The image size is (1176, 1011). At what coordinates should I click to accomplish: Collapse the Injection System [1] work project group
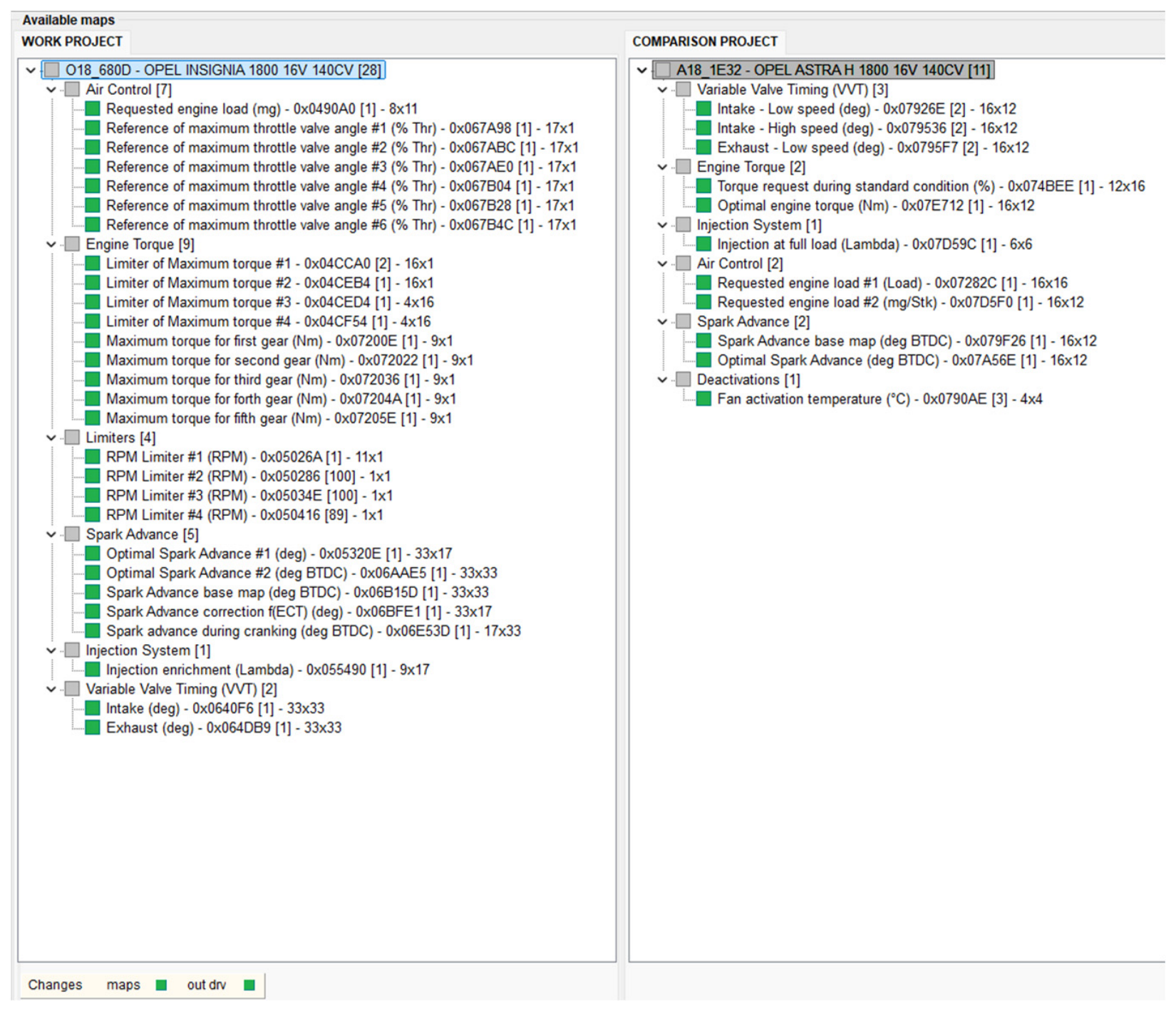pos(51,650)
